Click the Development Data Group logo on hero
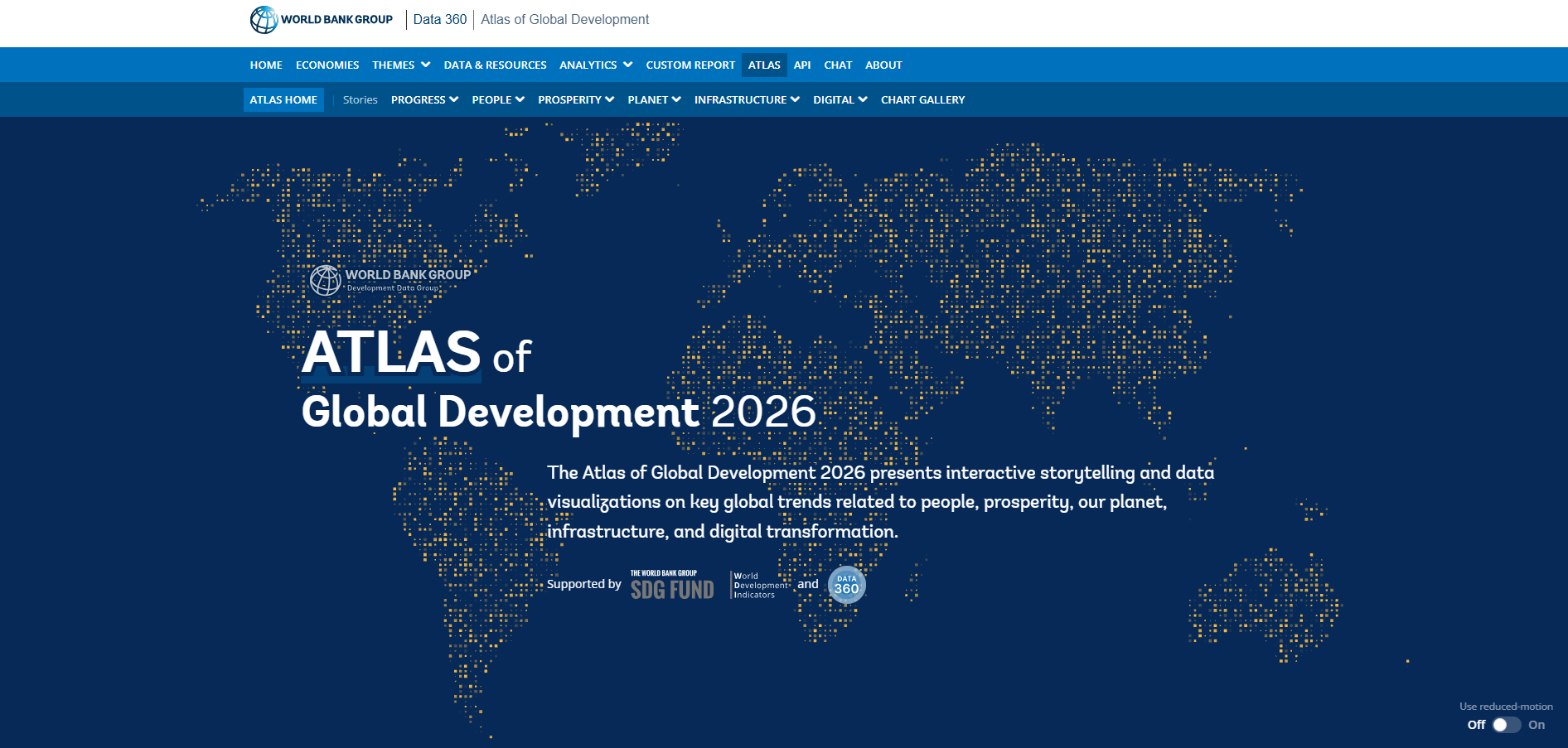 click(390, 280)
